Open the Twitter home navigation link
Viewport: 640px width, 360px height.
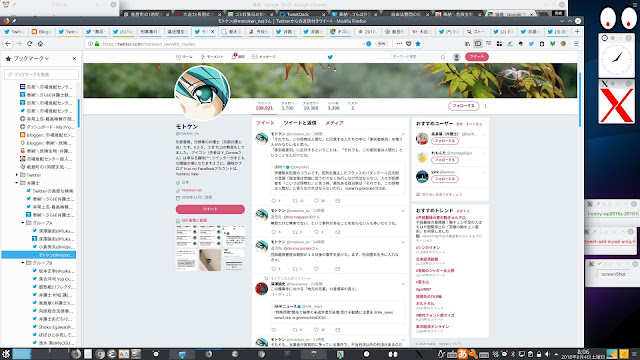[184, 57]
